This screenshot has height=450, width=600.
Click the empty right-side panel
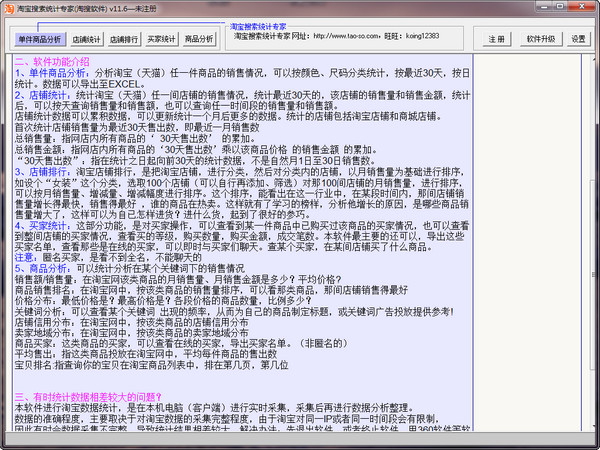click(528, 243)
